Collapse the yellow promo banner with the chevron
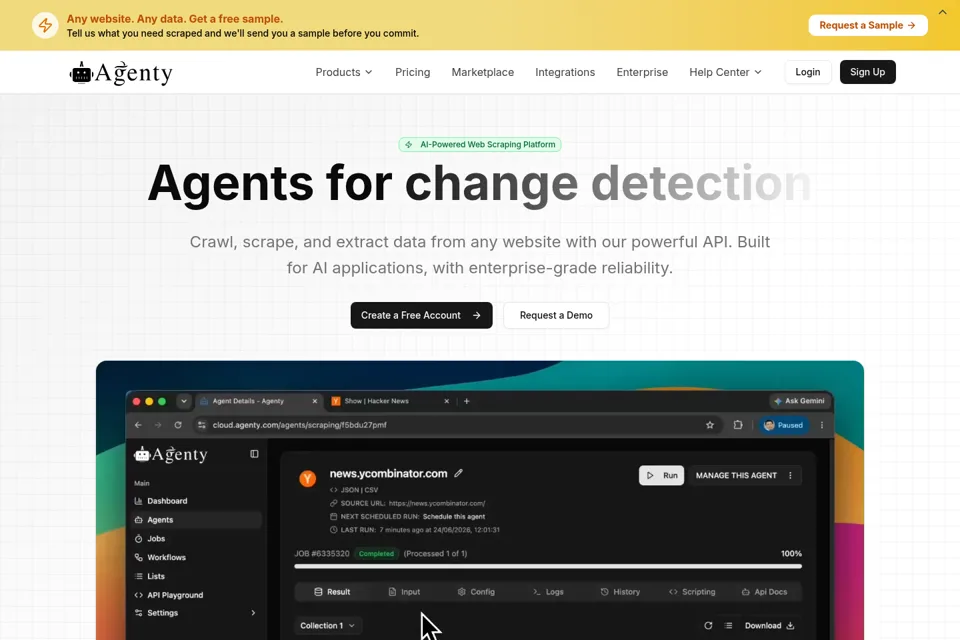Image resolution: width=960 pixels, height=640 pixels. [x=942, y=12]
